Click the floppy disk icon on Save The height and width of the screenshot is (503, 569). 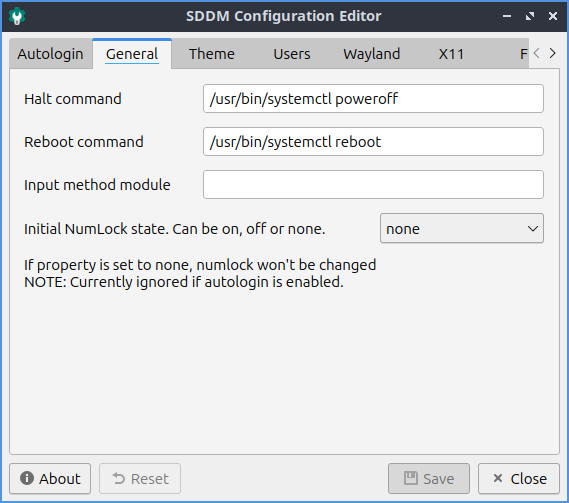(x=411, y=478)
